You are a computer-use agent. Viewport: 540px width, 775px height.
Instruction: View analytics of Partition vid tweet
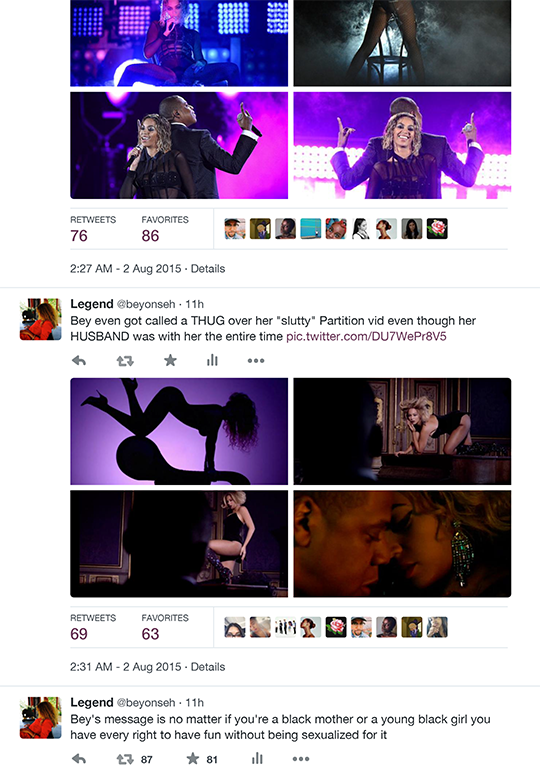tap(212, 360)
